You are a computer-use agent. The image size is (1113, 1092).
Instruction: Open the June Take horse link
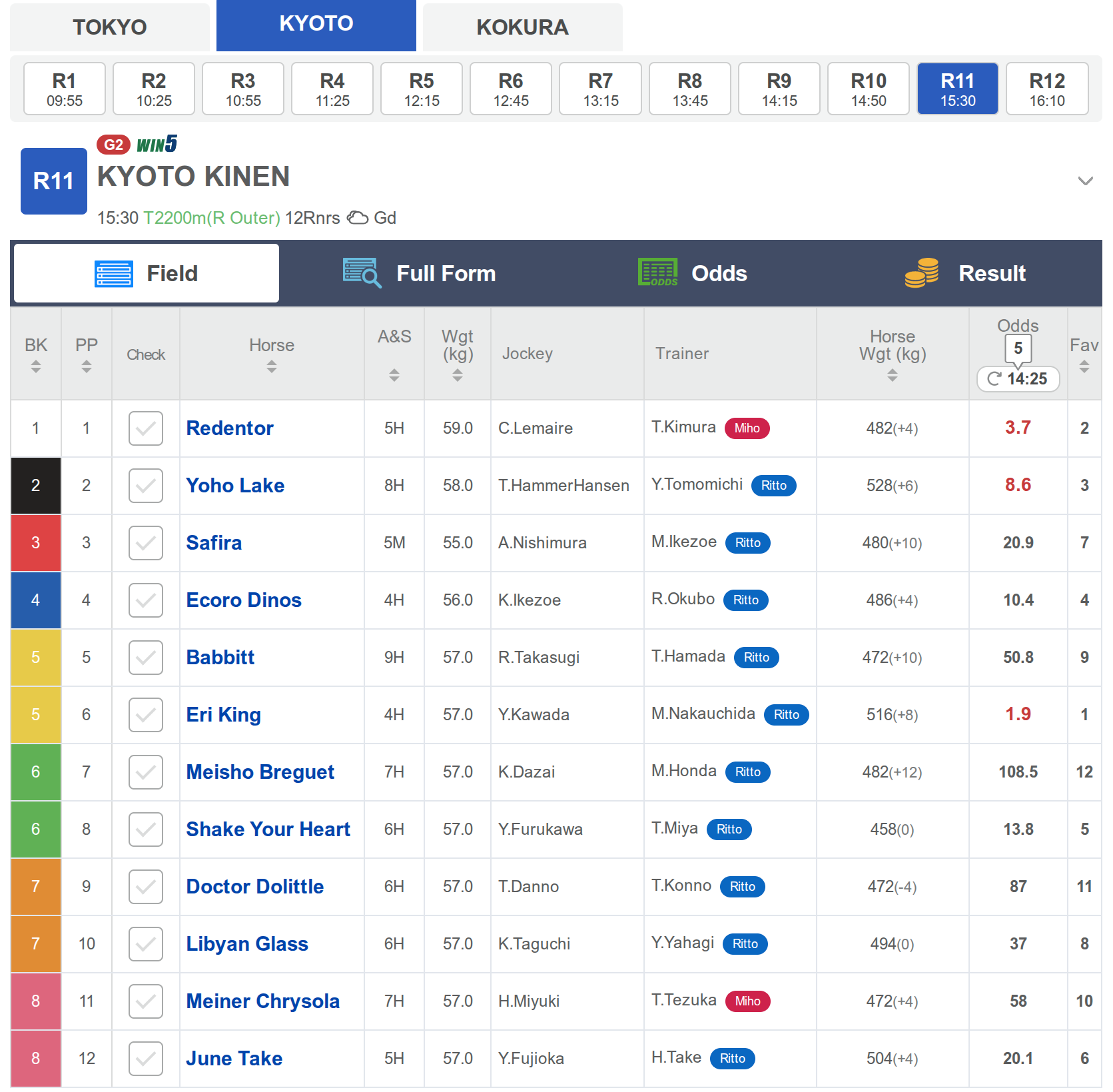[x=234, y=1059]
